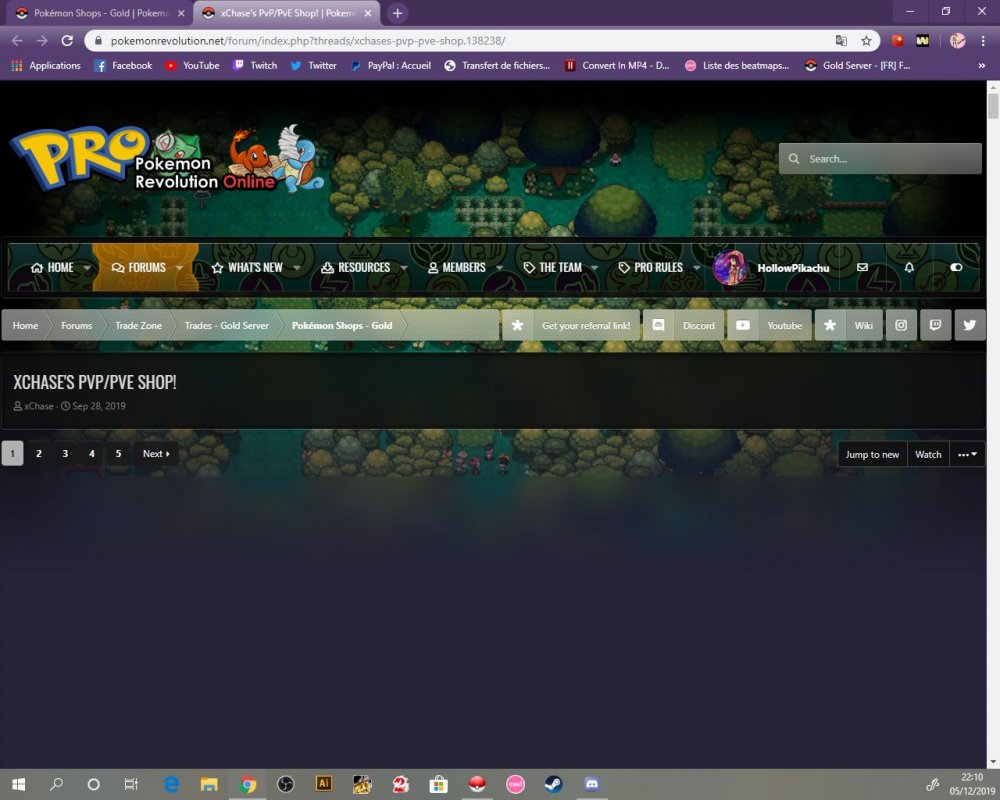Click the Watch thread button
Image resolution: width=1000 pixels, height=800 pixels.
928,454
